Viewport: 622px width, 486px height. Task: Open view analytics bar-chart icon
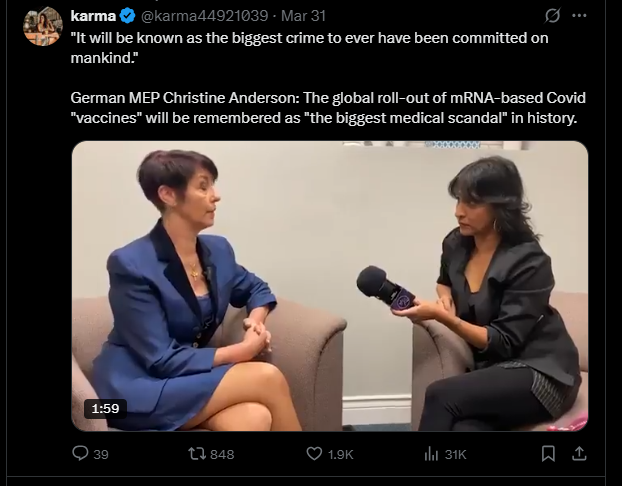431,453
